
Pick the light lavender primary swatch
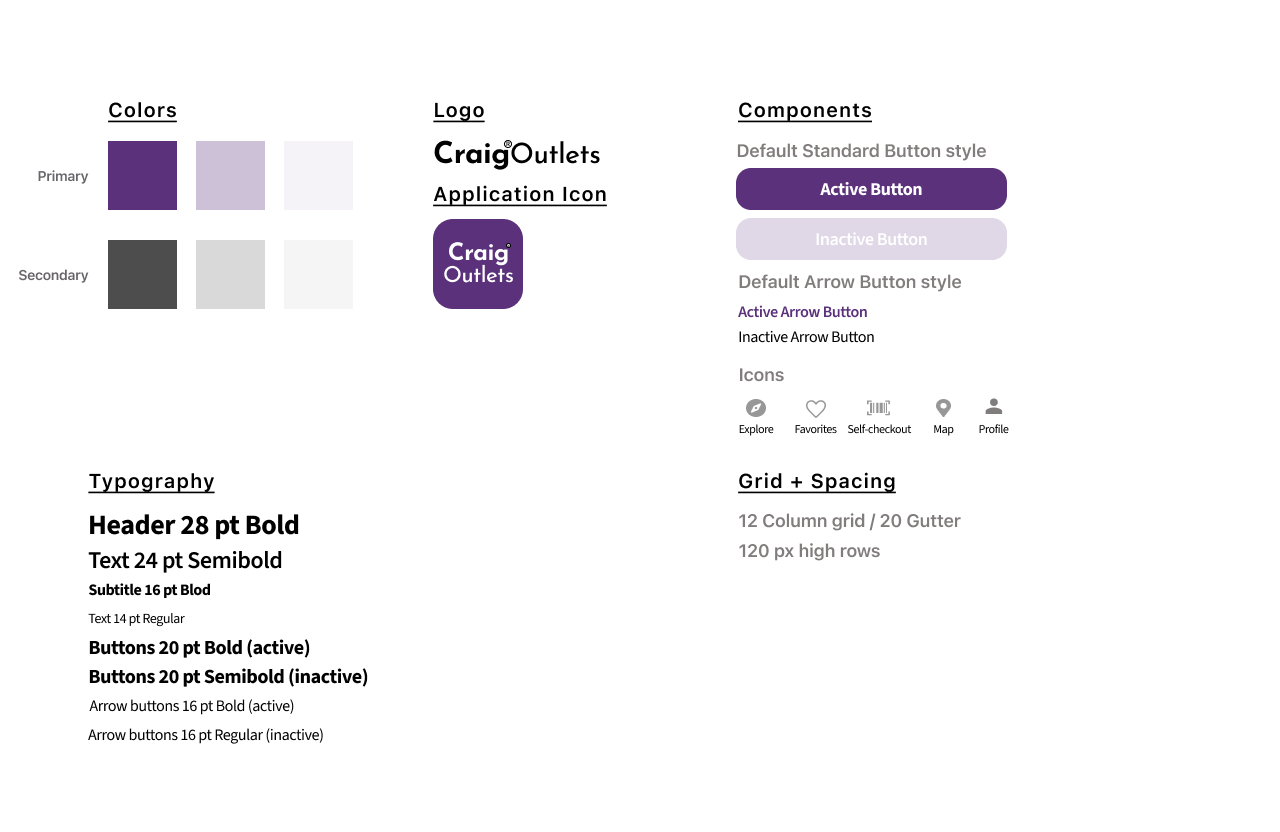click(230, 175)
